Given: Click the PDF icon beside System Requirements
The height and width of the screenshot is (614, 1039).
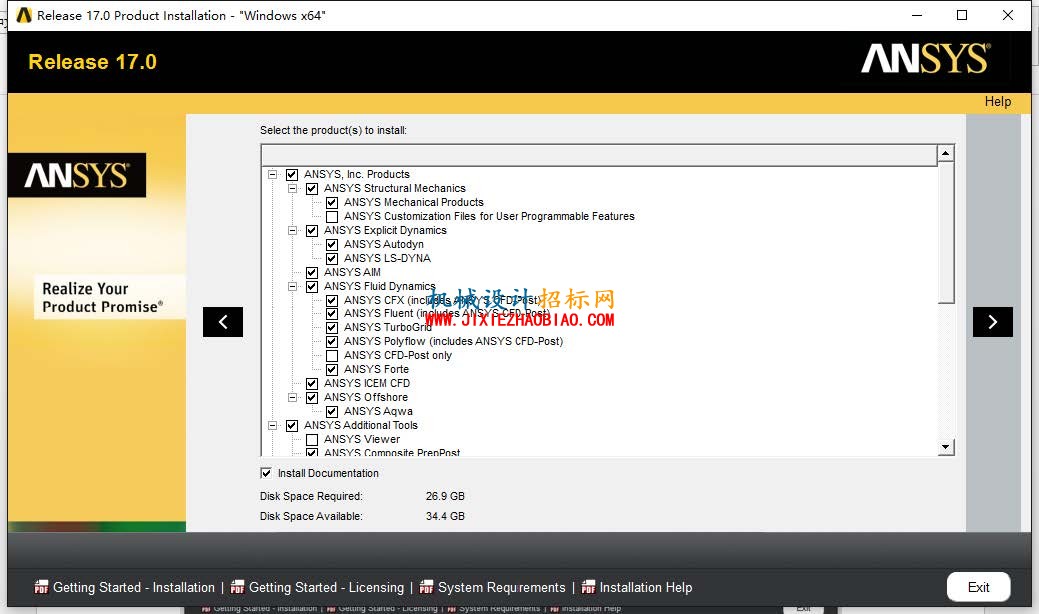Looking at the screenshot, I should pyautogui.click(x=427, y=588).
